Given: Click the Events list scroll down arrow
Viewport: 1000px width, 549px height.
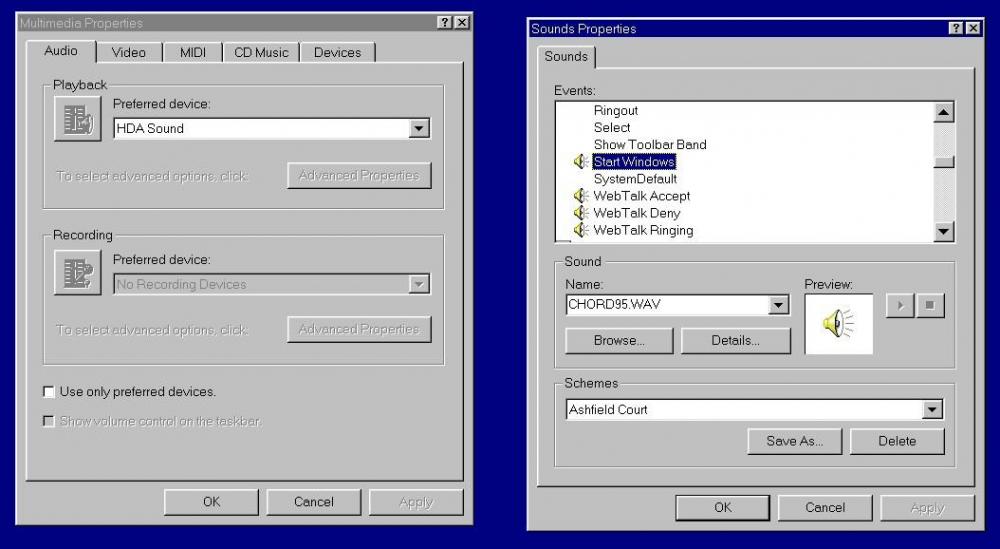Looking at the screenshot, I should 944,231.
